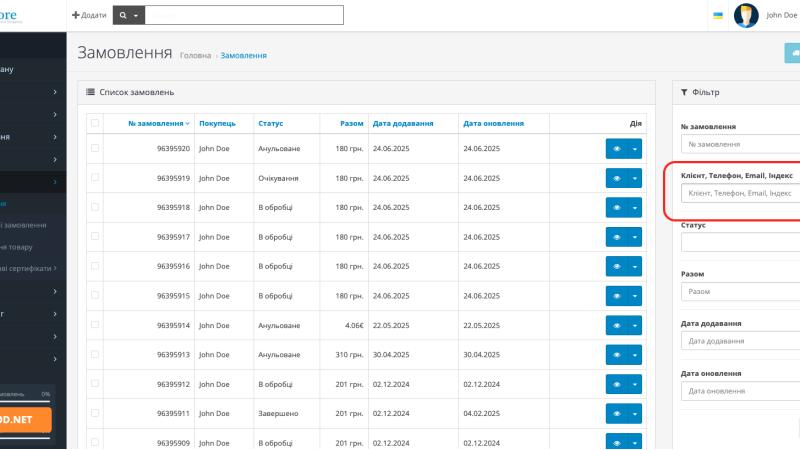800x450 pixels.
Task: Click the John Doe avatar picture
Action: (746, 15)
